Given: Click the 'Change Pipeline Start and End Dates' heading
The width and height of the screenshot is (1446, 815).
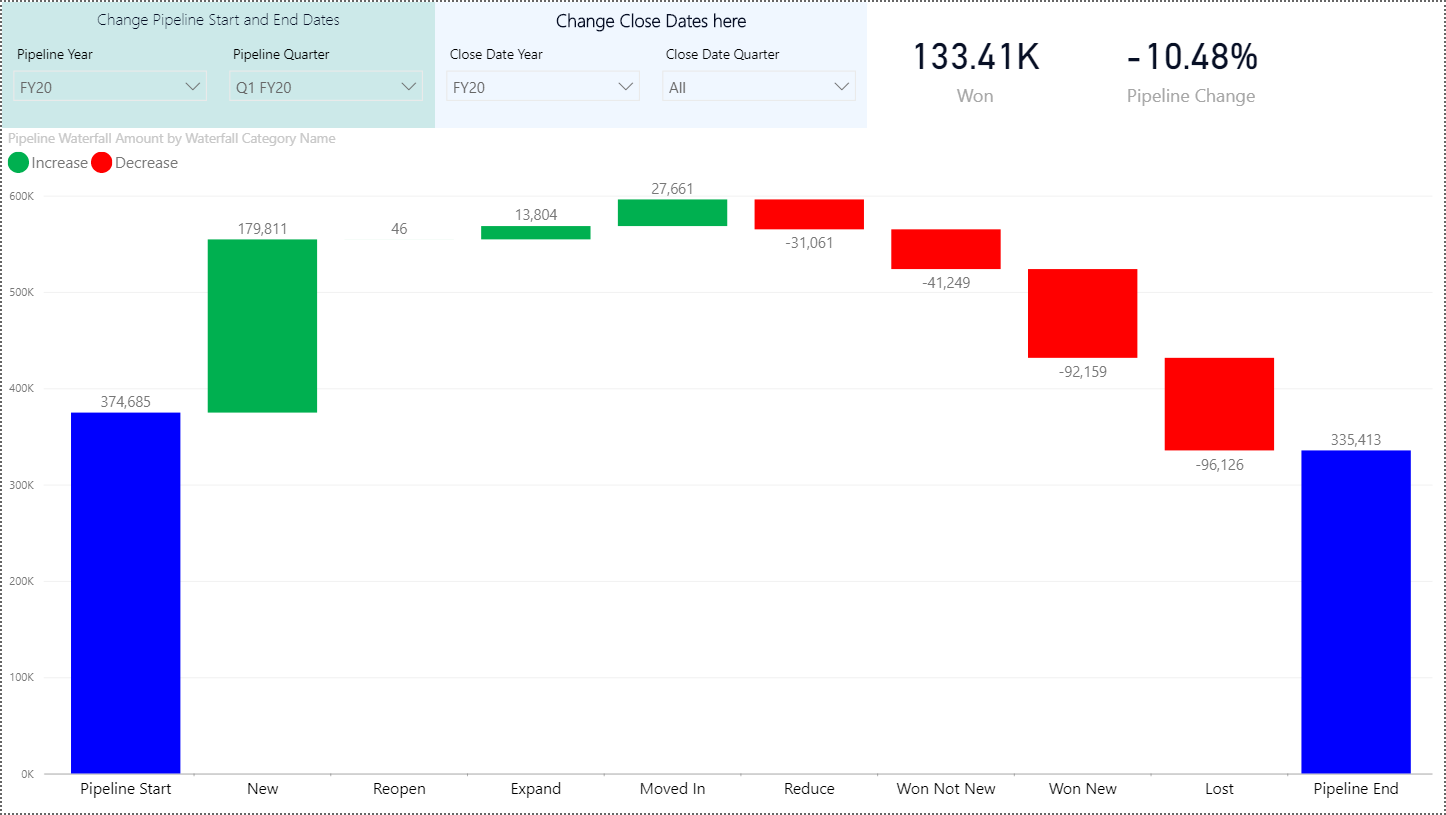Looking at the screenshot, I should (218, 20).
